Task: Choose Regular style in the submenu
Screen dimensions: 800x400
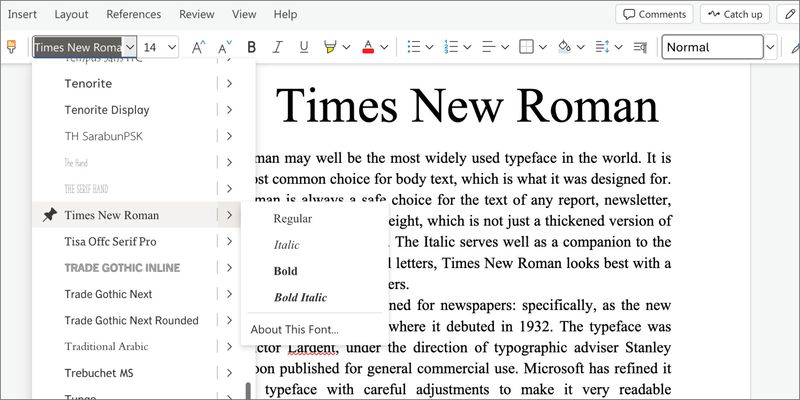Action: click(292, 219)
